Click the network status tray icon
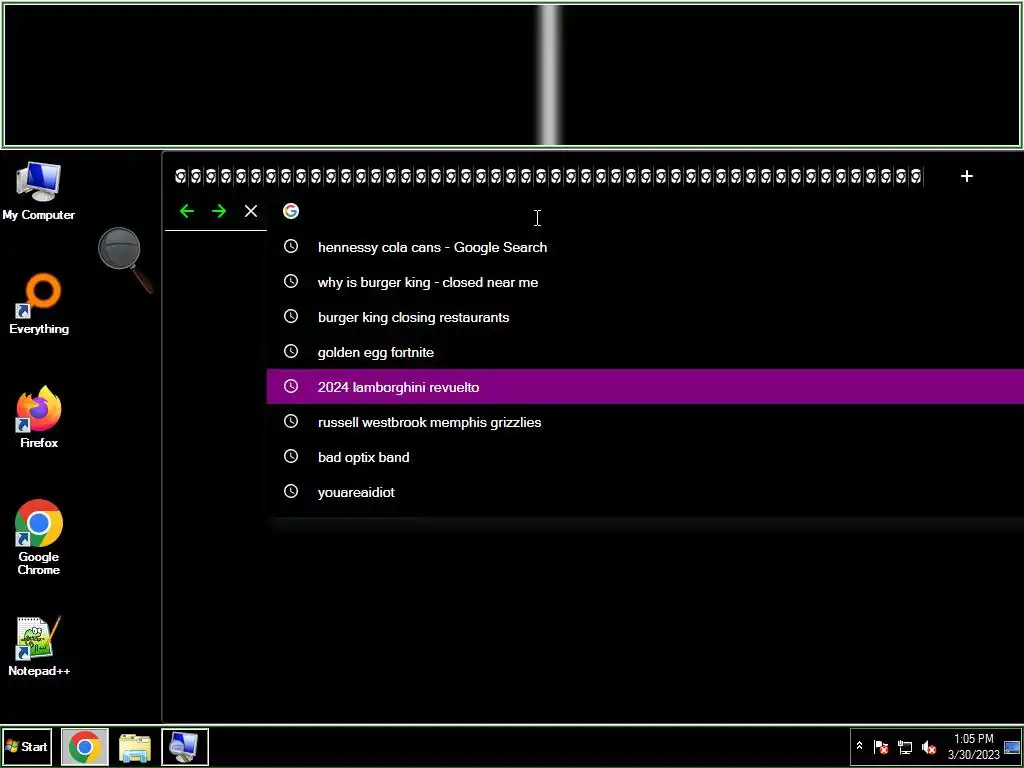Screen dimensions: 1024x768 904,747
